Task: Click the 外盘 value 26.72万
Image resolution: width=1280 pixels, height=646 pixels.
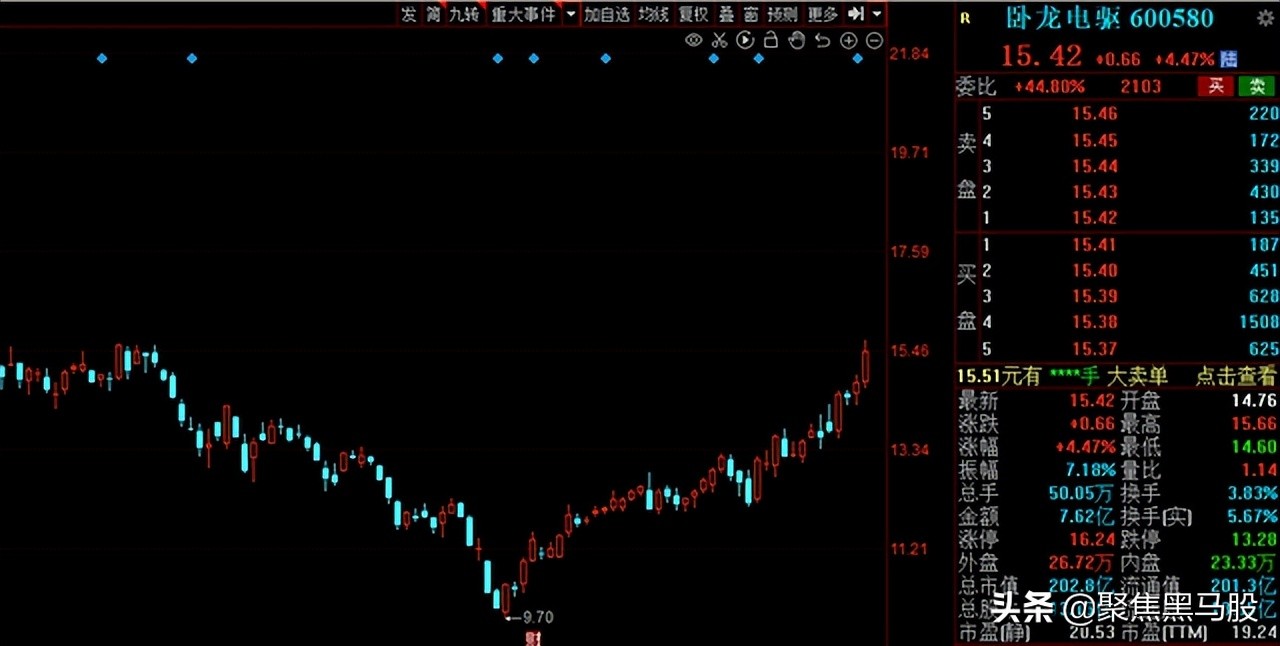Action: [1082, 563]
